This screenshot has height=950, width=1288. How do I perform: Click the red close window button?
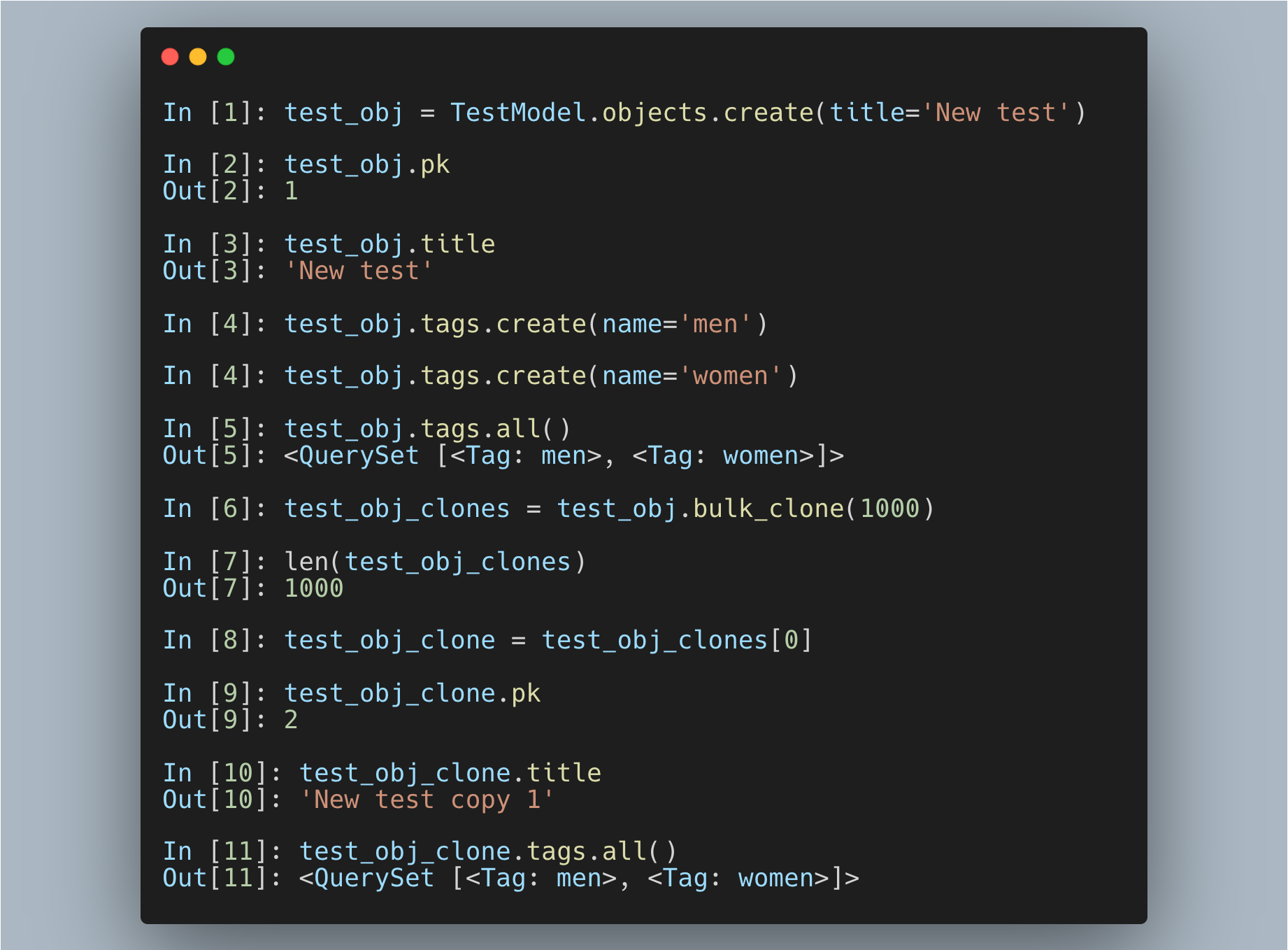click(170, 56)
